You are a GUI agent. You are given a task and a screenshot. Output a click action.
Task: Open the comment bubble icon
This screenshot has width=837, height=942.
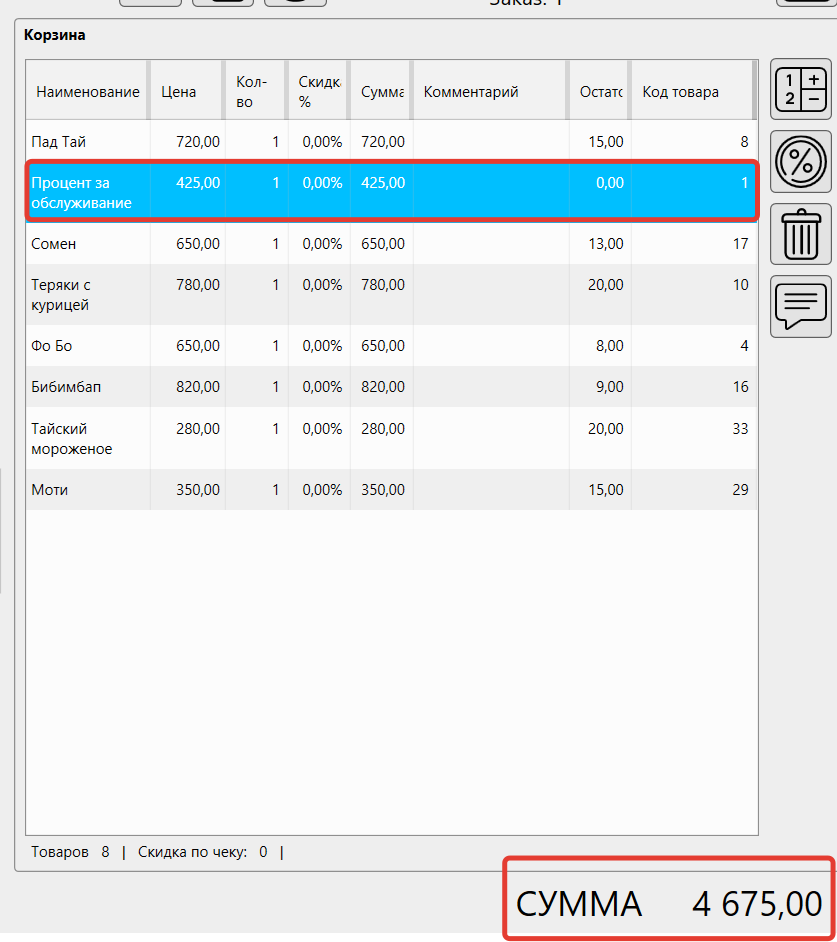[801, 306]
